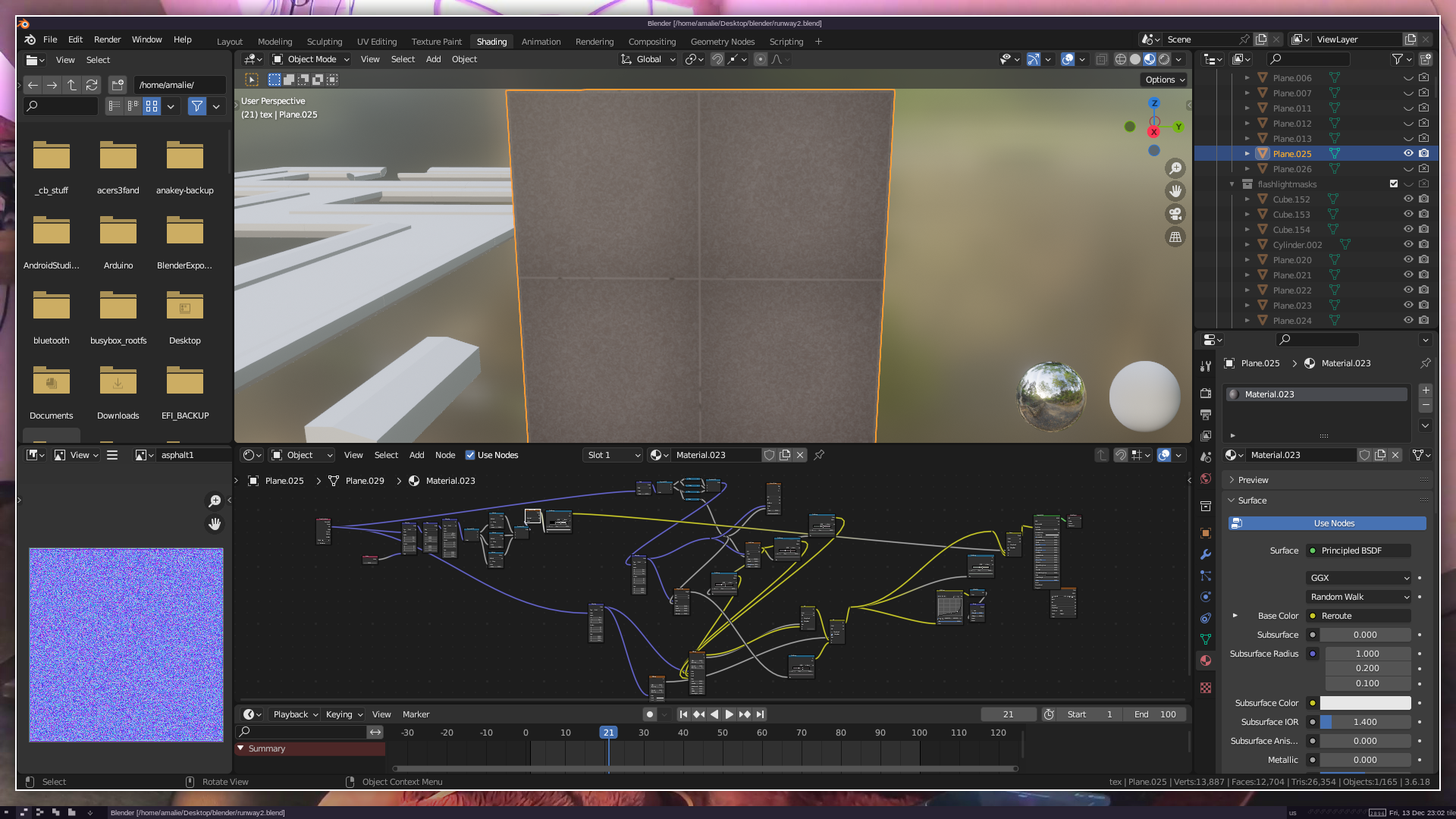Uncheck Use Nodes checkbox in node editor
Image resolution: width=1456 pixels, height=819 pixels.
470,455
